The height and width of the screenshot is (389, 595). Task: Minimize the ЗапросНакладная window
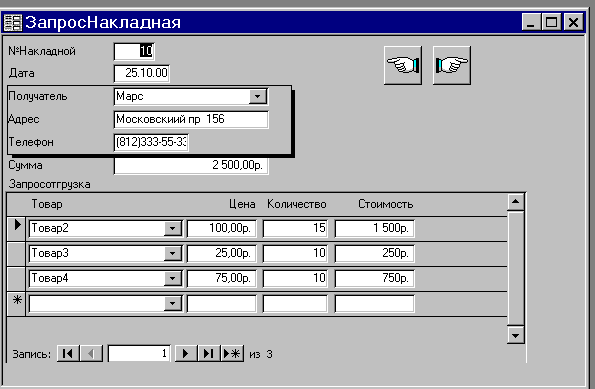[531, 22]
